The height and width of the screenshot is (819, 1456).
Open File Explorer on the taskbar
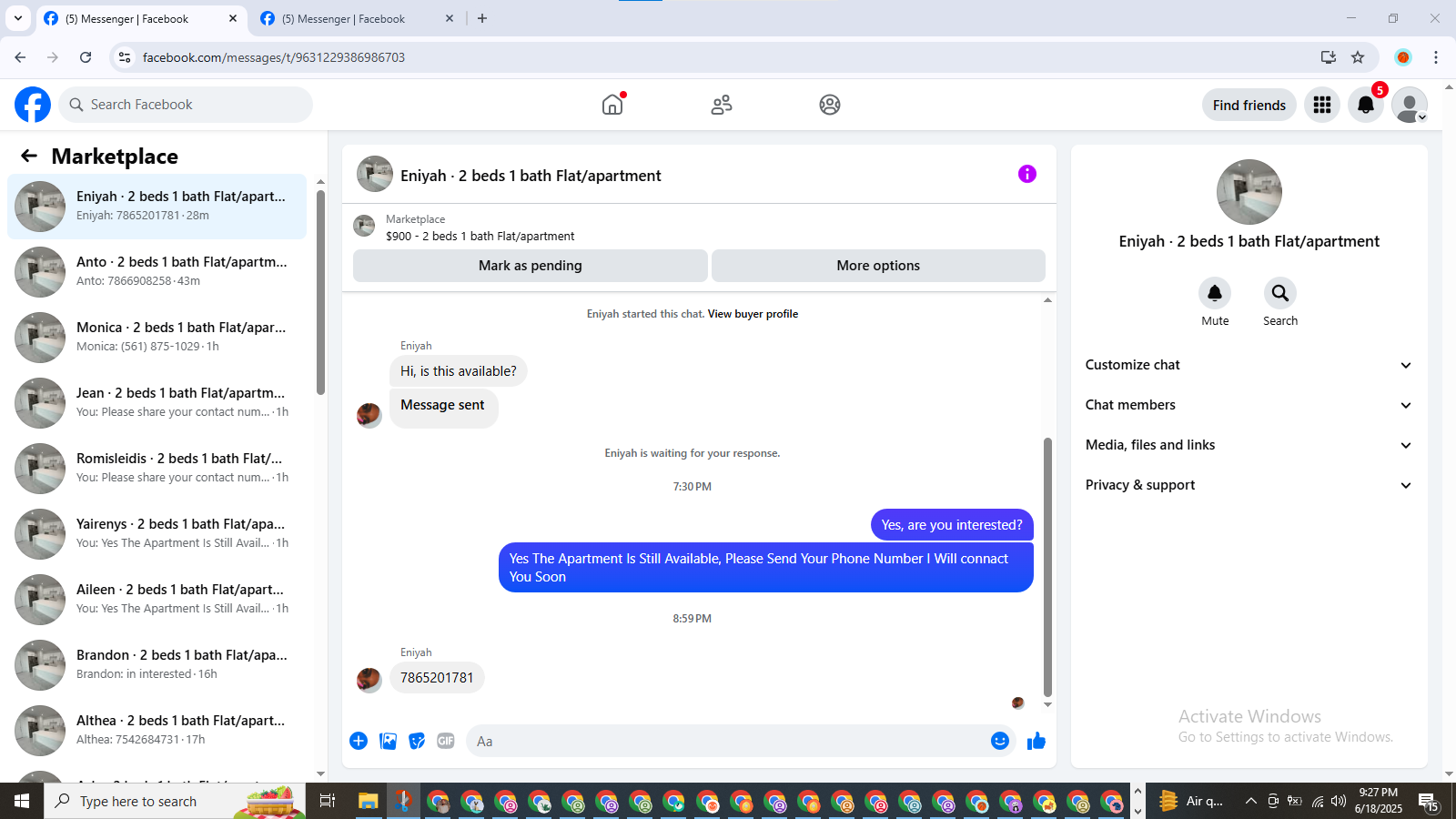(368, 801)
